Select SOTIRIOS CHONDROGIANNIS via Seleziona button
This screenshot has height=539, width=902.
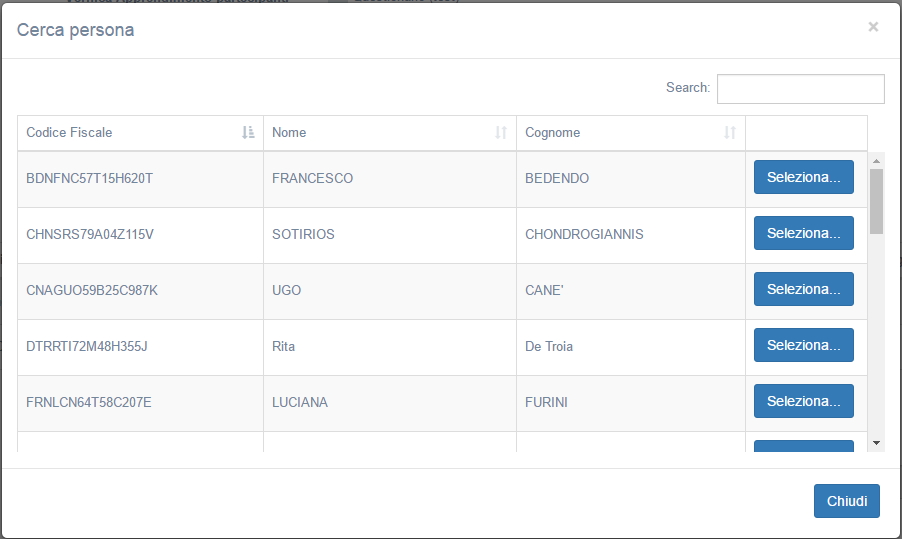[x=803, y=233]
